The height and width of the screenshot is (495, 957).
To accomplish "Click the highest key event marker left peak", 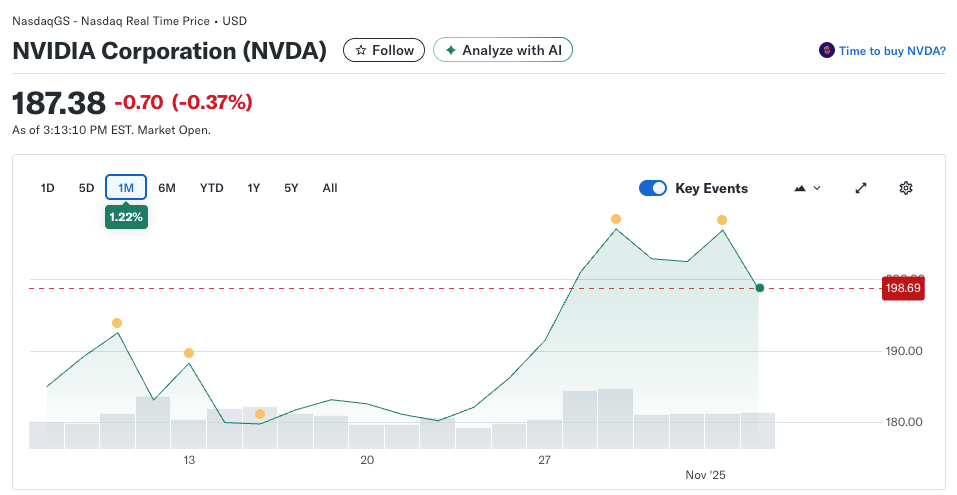I will tap(616, 219).
